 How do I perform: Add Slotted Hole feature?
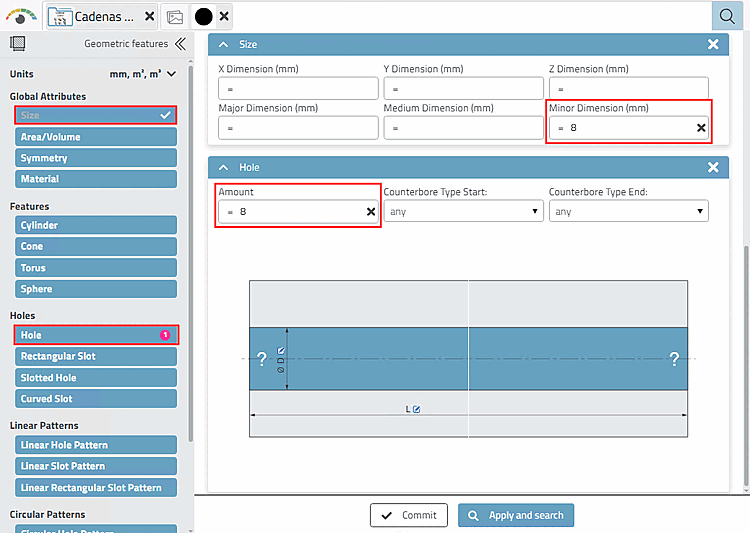(x=96, y=378)
